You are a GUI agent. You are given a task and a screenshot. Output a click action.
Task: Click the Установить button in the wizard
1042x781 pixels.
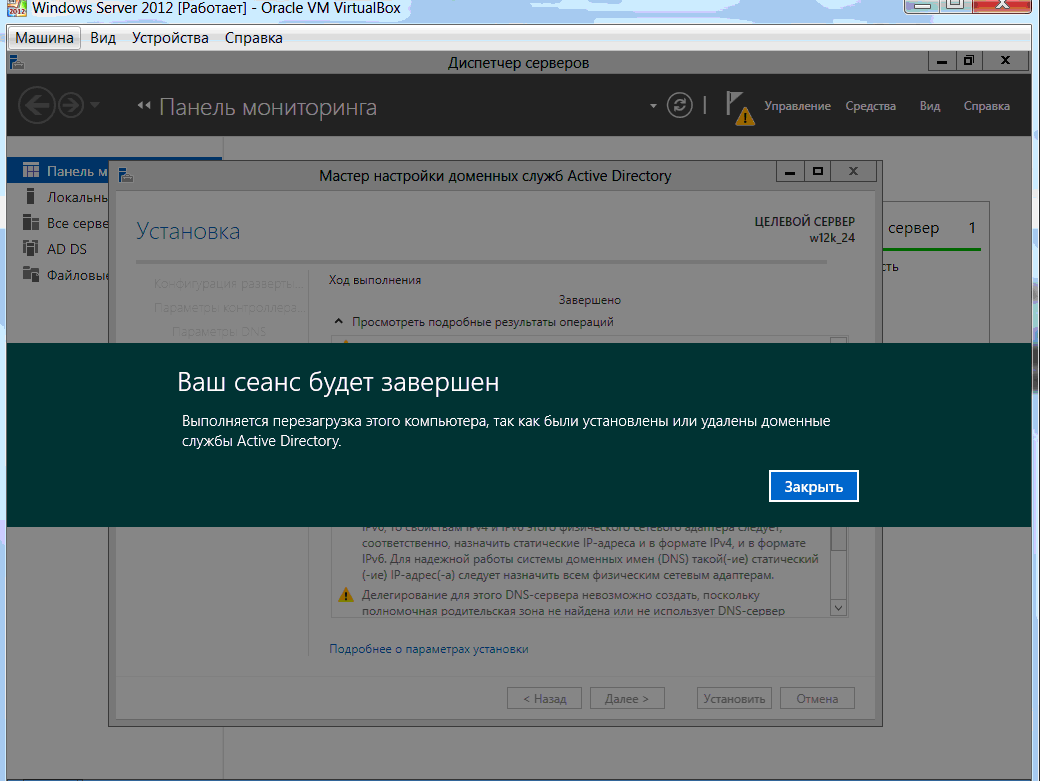pos(734,699)
